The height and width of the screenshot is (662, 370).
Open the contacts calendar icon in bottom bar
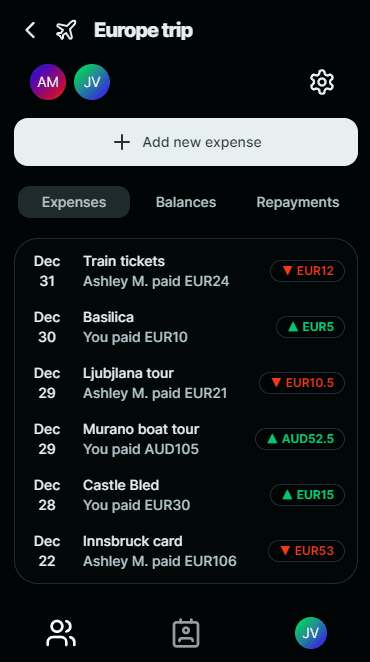click(x=186, y=633)
